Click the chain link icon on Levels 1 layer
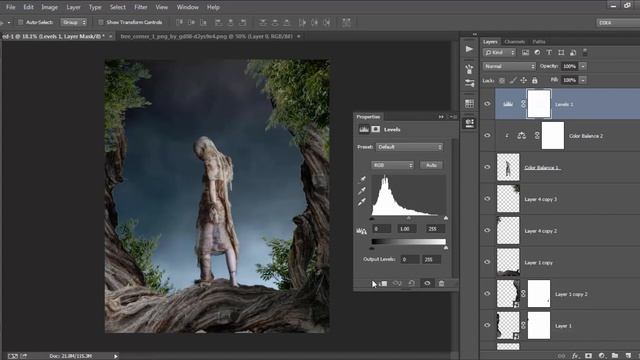Viewport: 640px width, 360px height. [x=523, y=104]
